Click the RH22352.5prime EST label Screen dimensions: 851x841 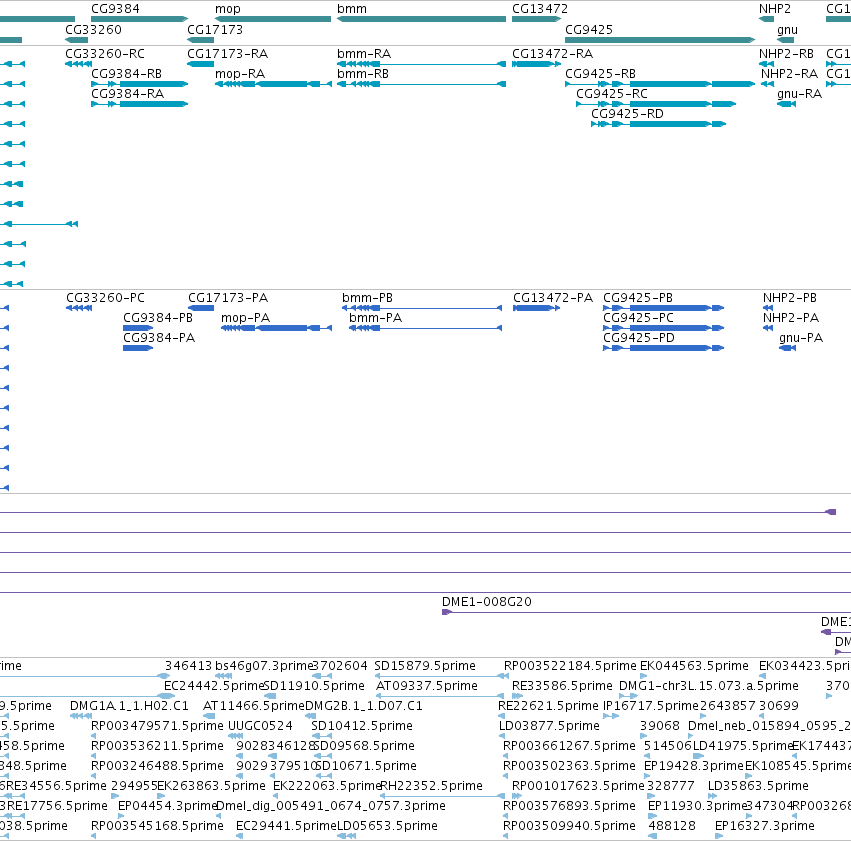click(x=431, y=786)
